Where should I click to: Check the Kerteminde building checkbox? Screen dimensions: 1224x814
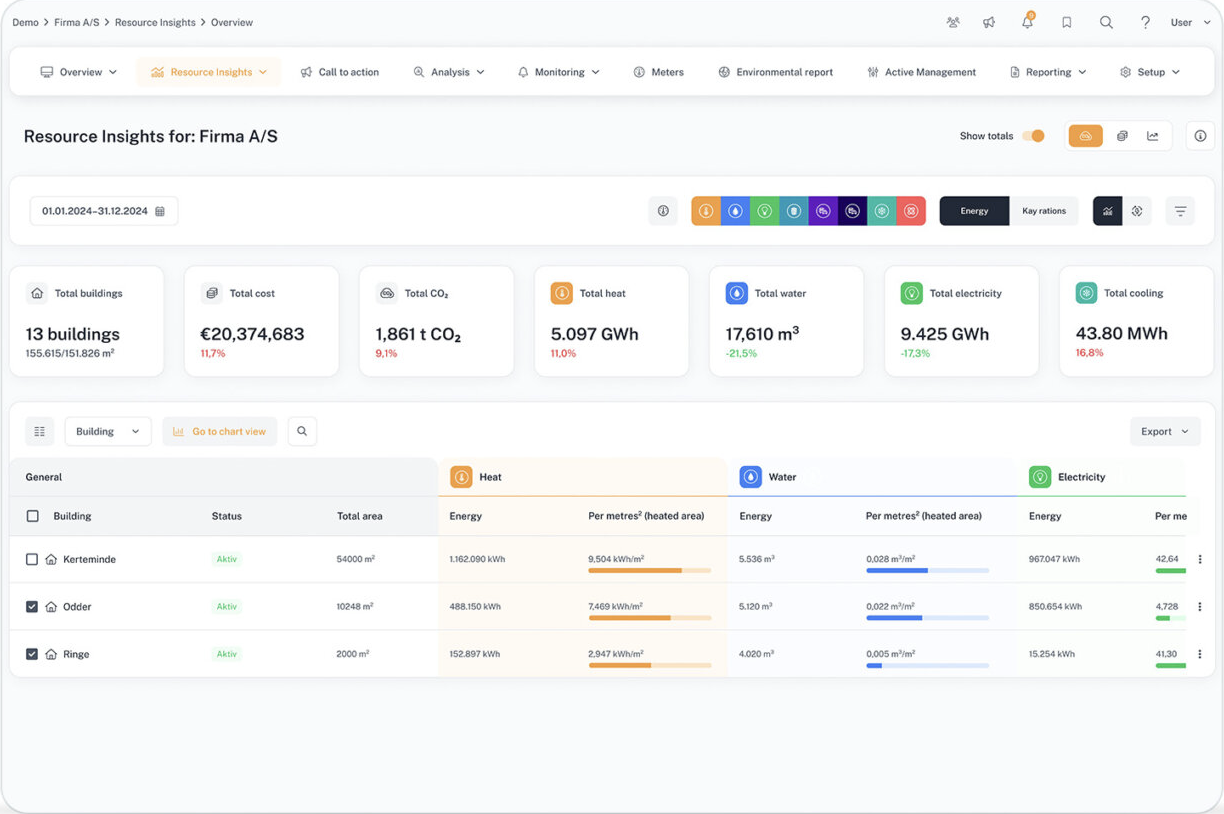click(32, 559)
